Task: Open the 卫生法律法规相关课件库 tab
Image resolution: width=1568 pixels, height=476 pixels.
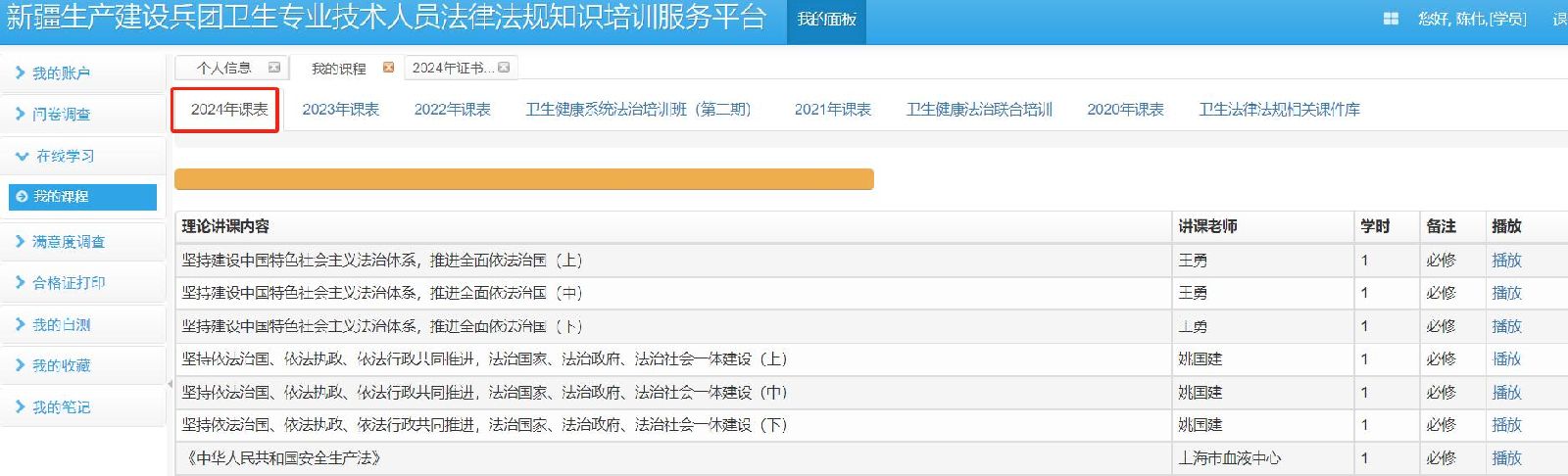Action: 1279,109
